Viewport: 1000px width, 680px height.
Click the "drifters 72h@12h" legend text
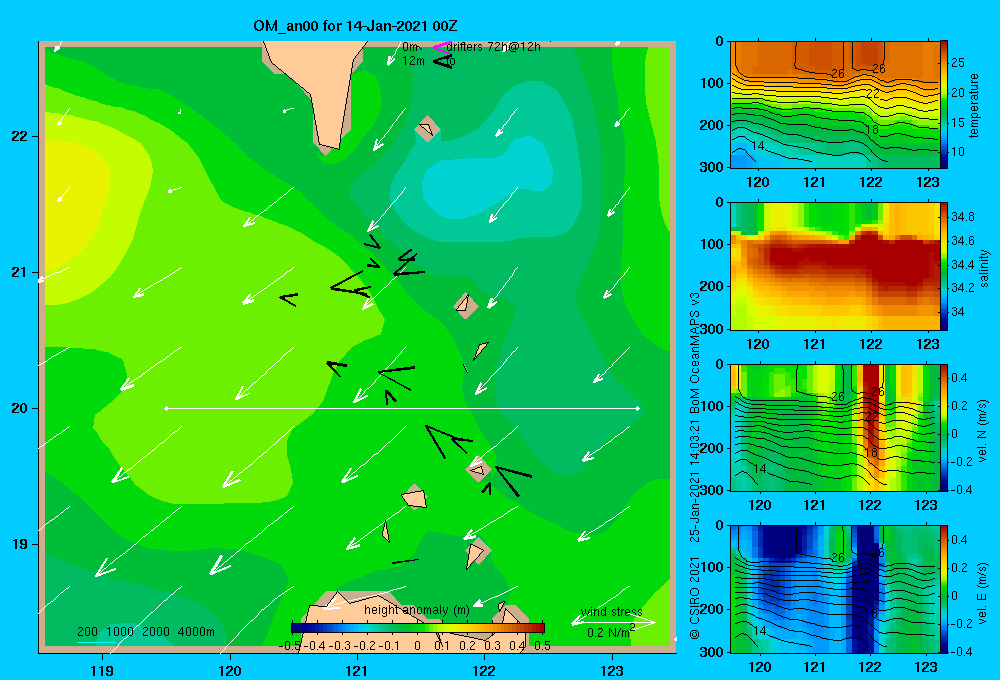[x=494, y=47]
